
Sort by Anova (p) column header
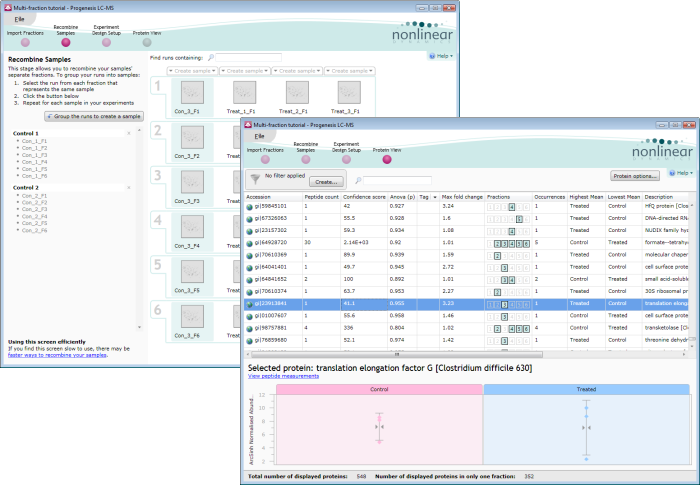pos(402,197)
